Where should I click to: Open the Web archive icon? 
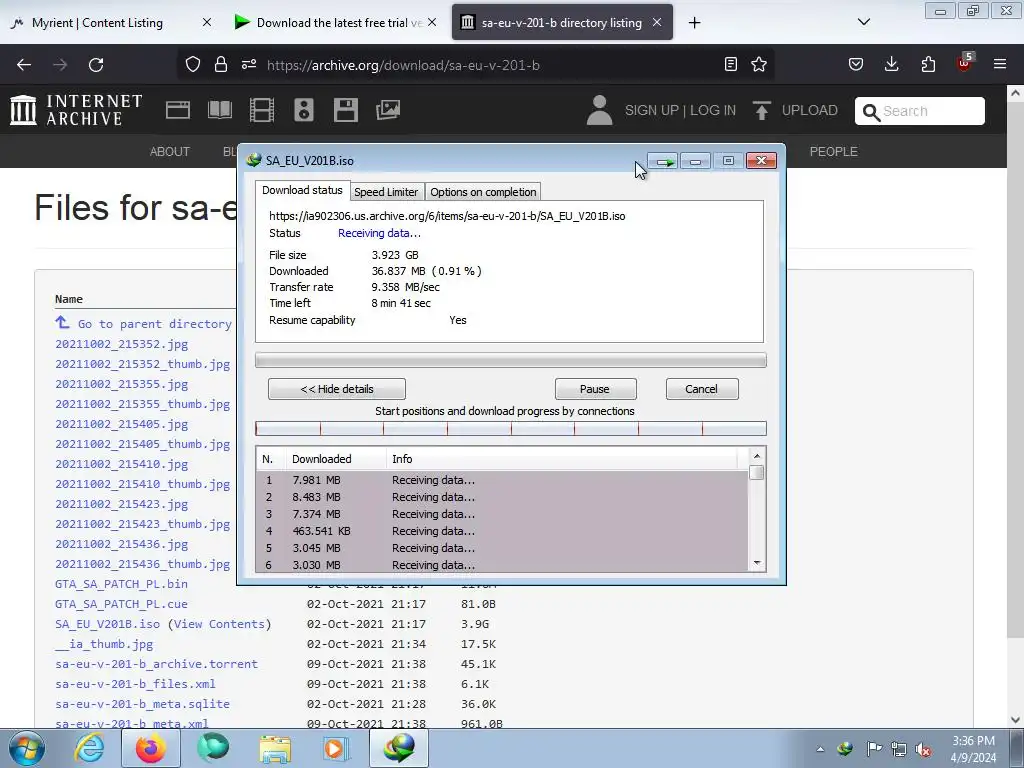178,110
